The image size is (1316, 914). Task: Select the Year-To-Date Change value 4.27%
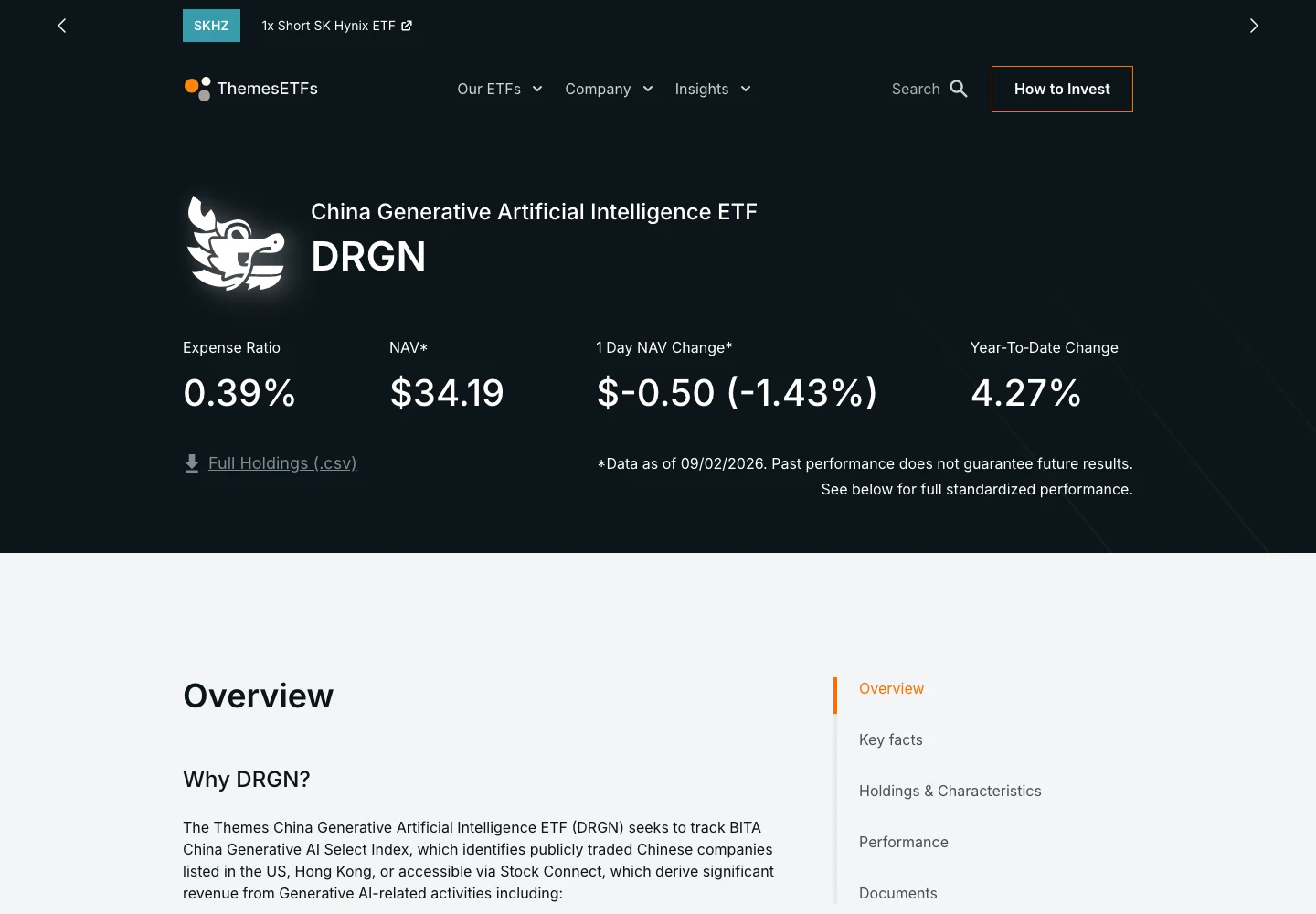pos(1026,393)
